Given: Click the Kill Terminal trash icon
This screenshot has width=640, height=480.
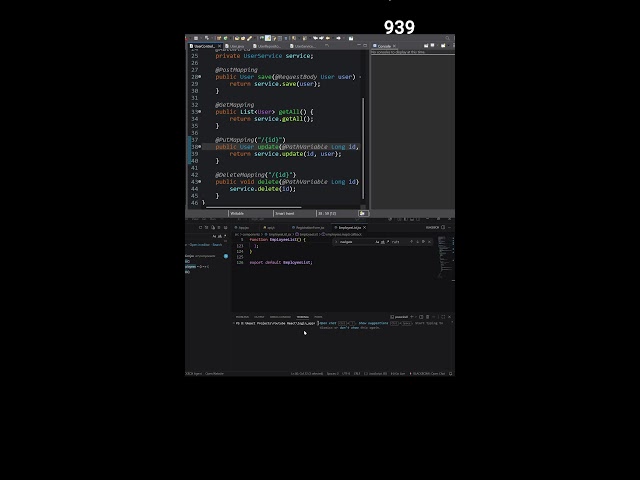Looking at the screenshot, I should (427, 317).
